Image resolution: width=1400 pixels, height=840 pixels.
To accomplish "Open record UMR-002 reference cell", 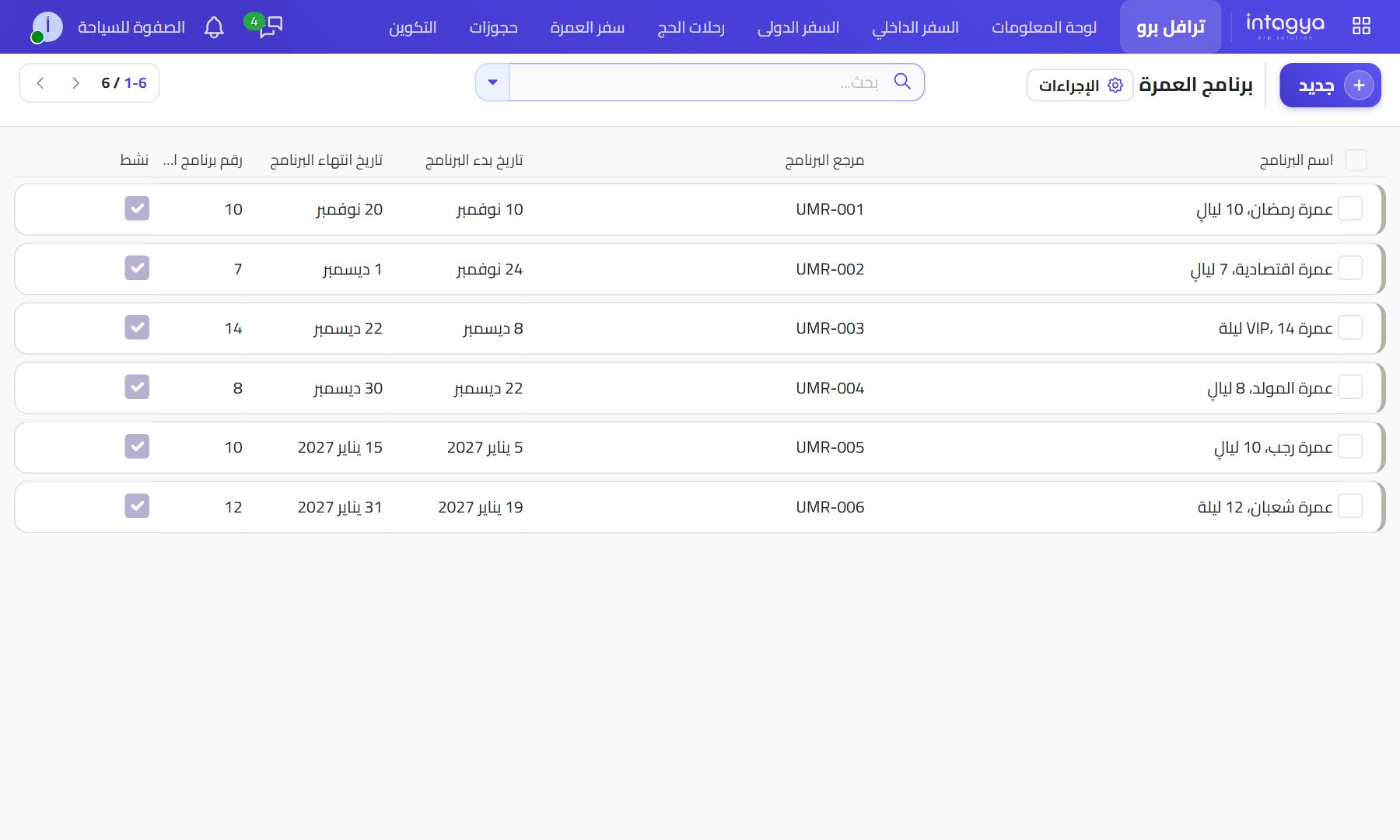I will 830,269.
